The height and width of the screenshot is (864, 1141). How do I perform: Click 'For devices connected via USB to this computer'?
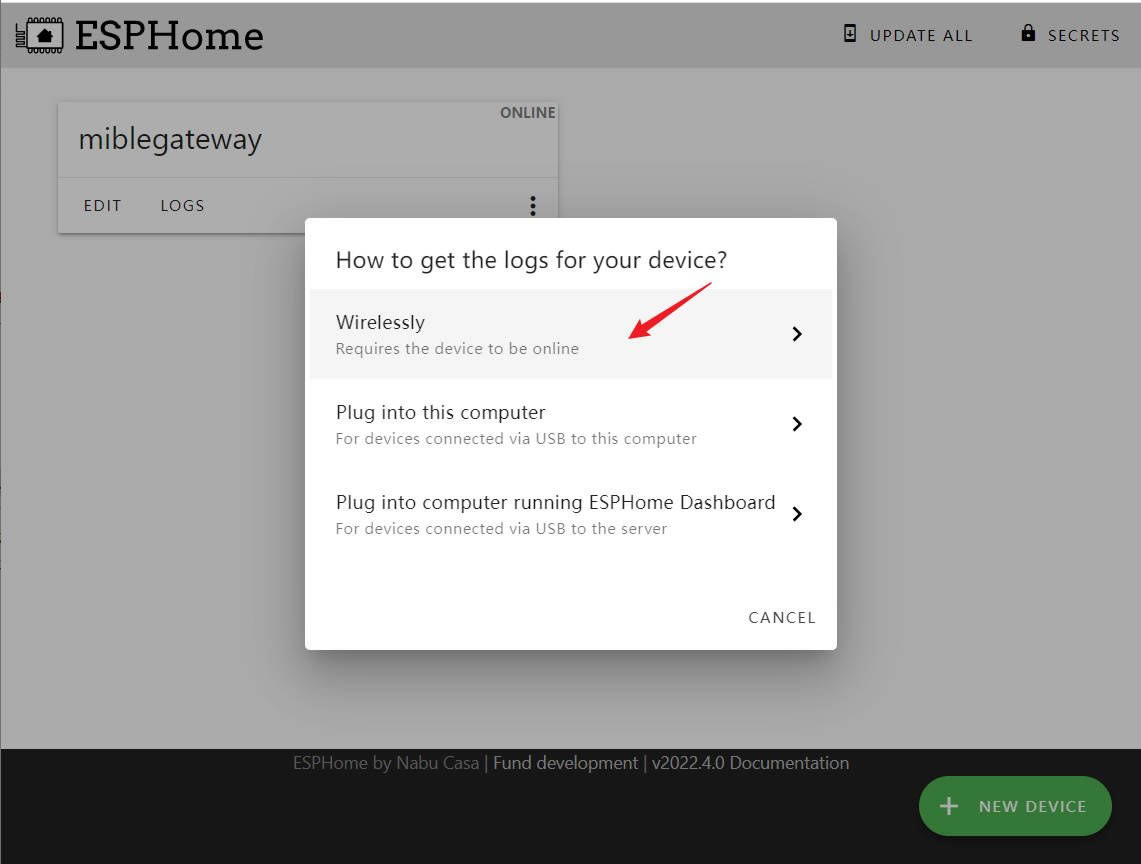[516, 439]
